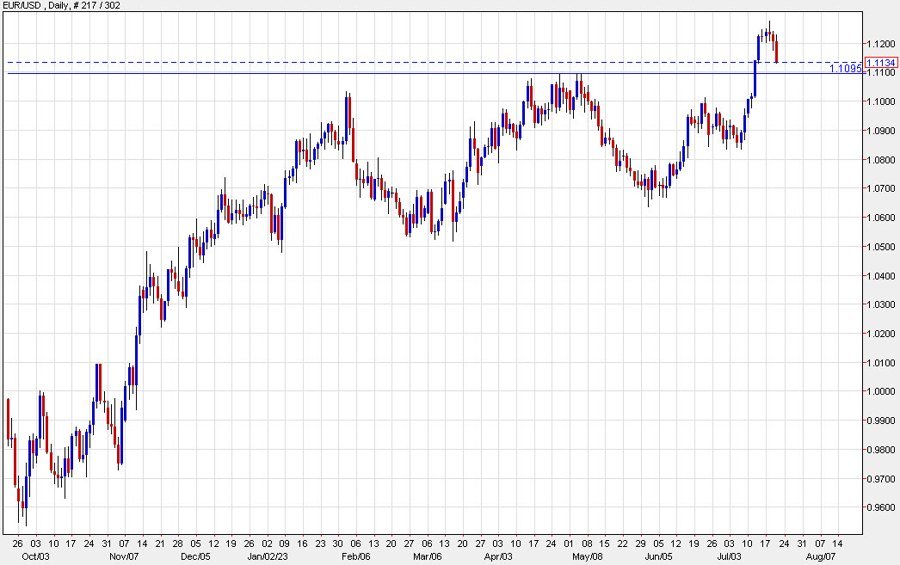Click the 1.0000 price axis label

click(875, 392)
